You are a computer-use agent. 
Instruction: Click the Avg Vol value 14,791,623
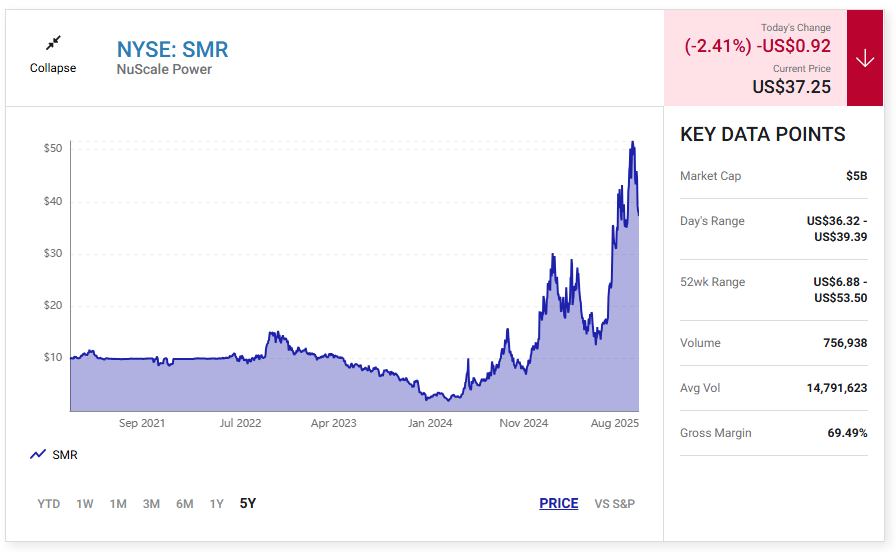(837, 388)
